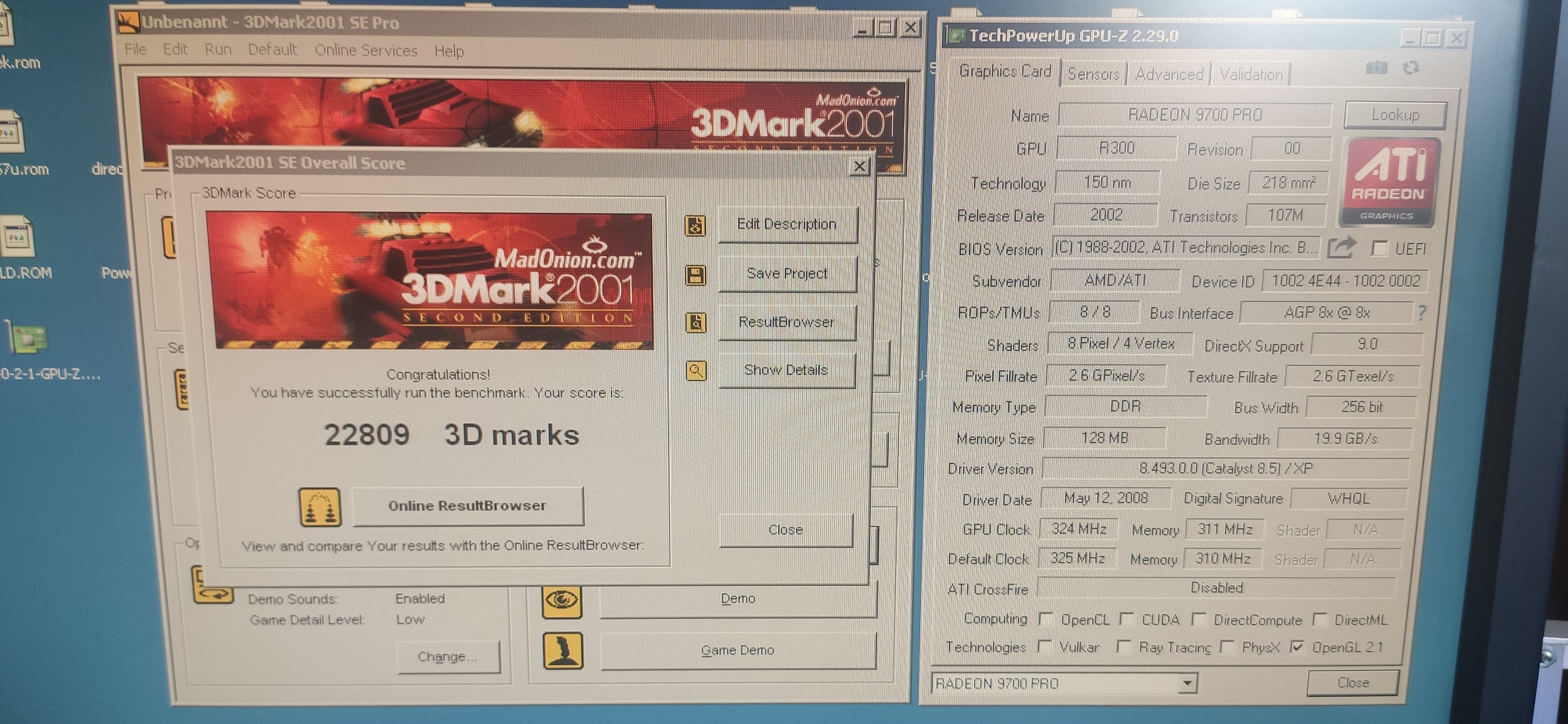The image size is (1568, 724).
Task: Switch to the Validation tab in GPU-Z
Action: [1251, 74]
